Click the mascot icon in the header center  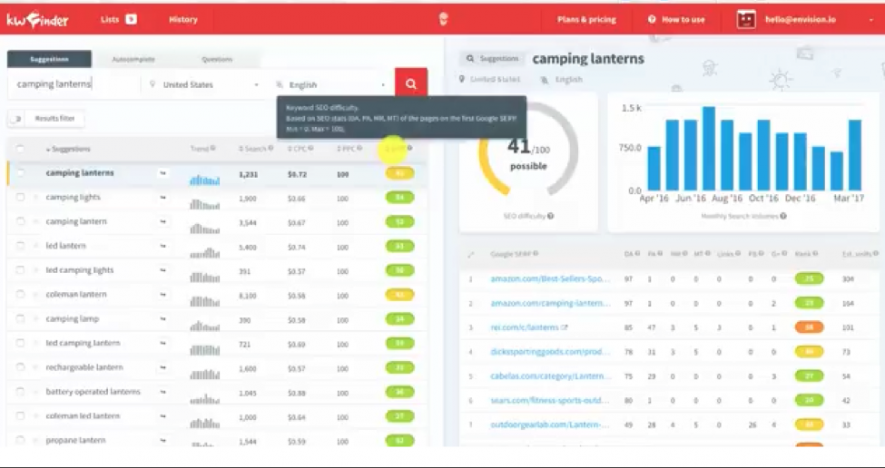click(443, 19)
